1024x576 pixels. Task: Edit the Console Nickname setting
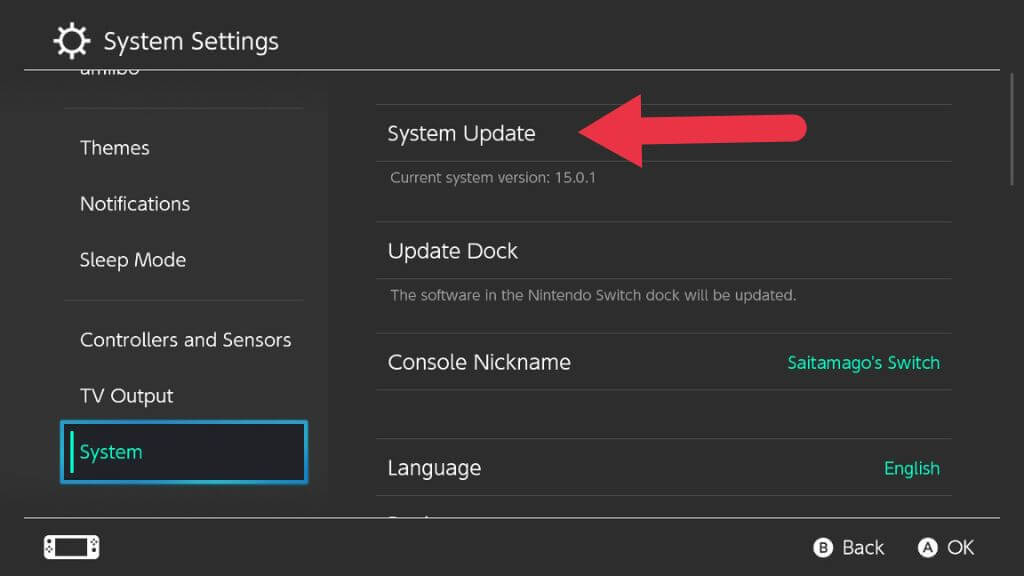pyautogui.click(x=479, y=363)
